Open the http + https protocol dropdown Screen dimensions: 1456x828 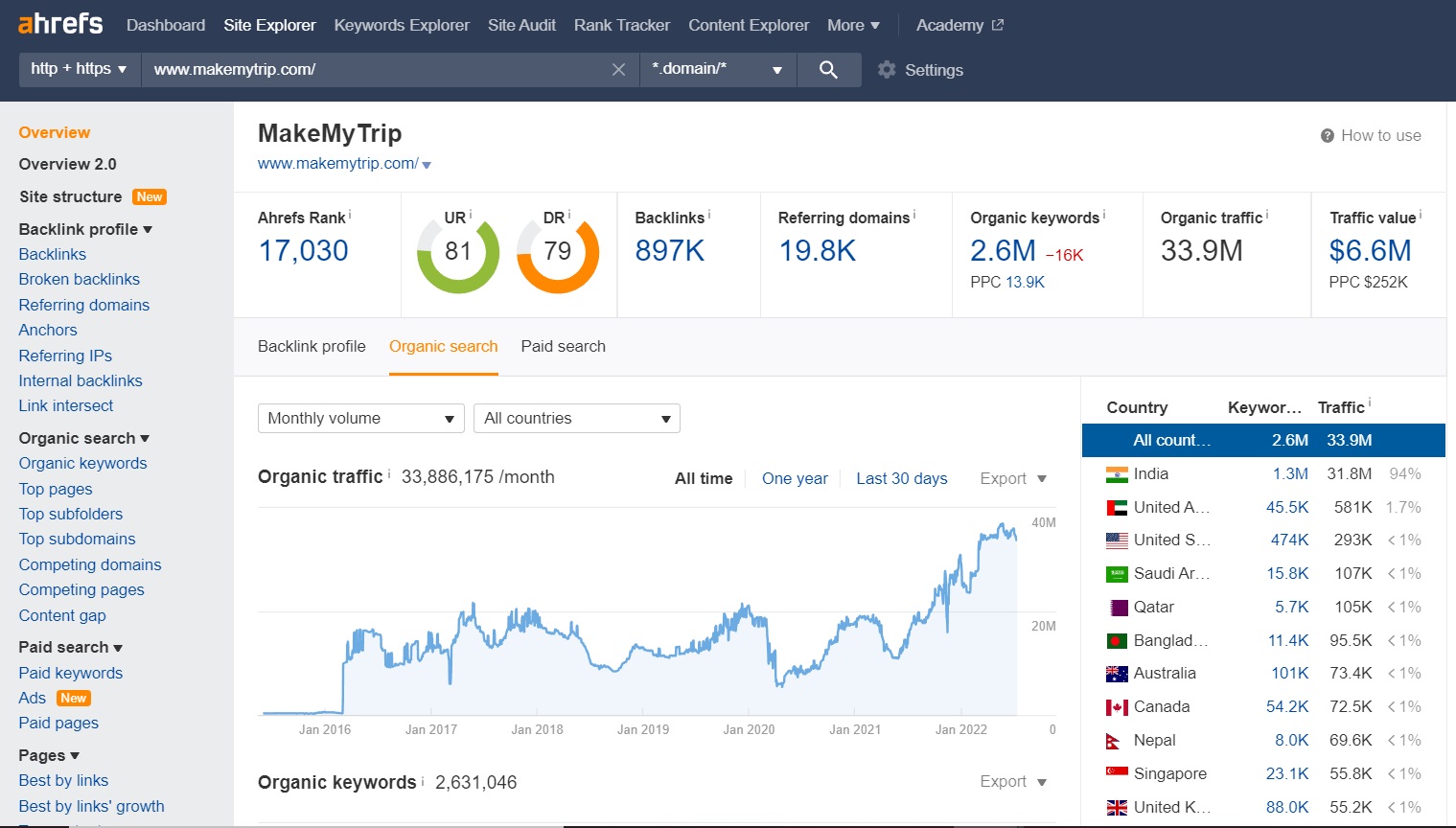coord(80,69)
